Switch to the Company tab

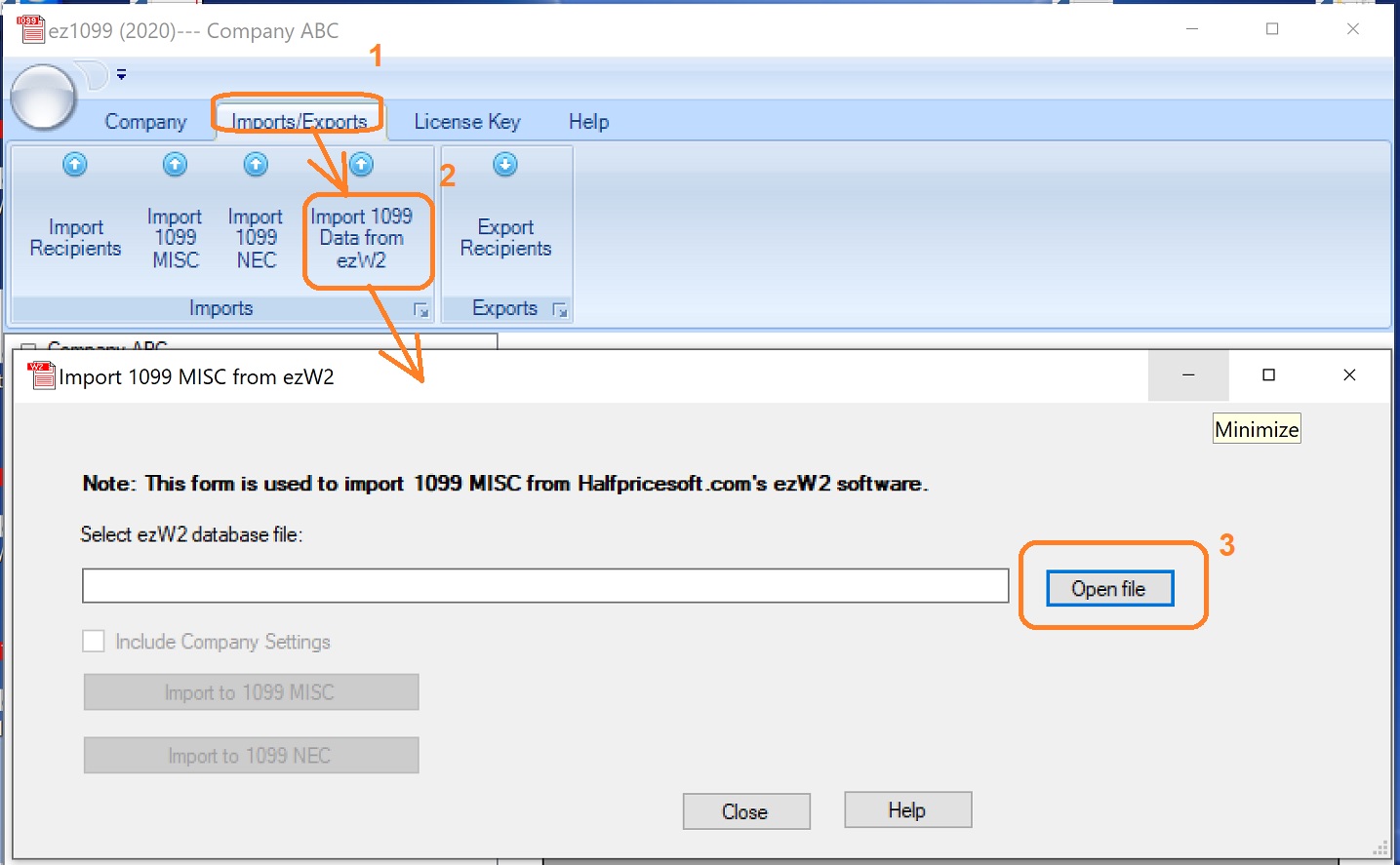pos(145,122)
